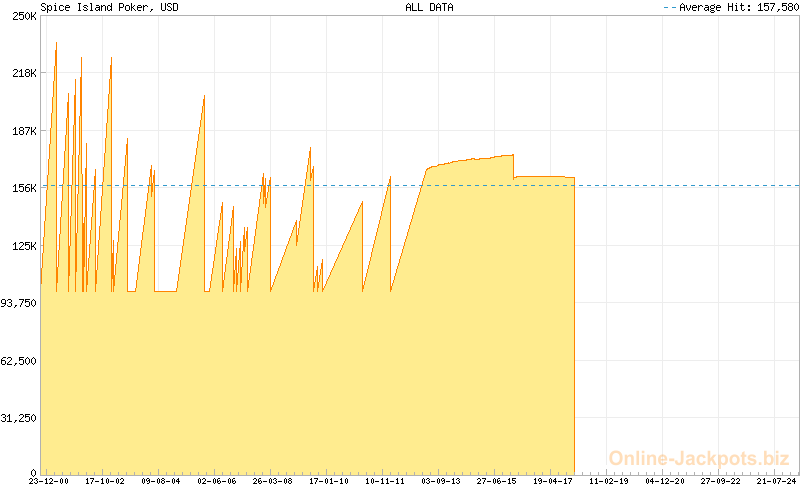The height and width of the screenshot is (490, 800).
Task: Select the 02-06-06 date marker
Action: click(x=217, y=481)
